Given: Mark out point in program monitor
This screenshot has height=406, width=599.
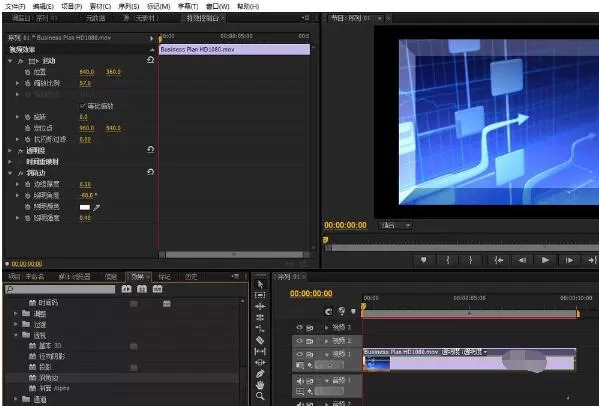Looking at the screenshot, I should (471, 260).
